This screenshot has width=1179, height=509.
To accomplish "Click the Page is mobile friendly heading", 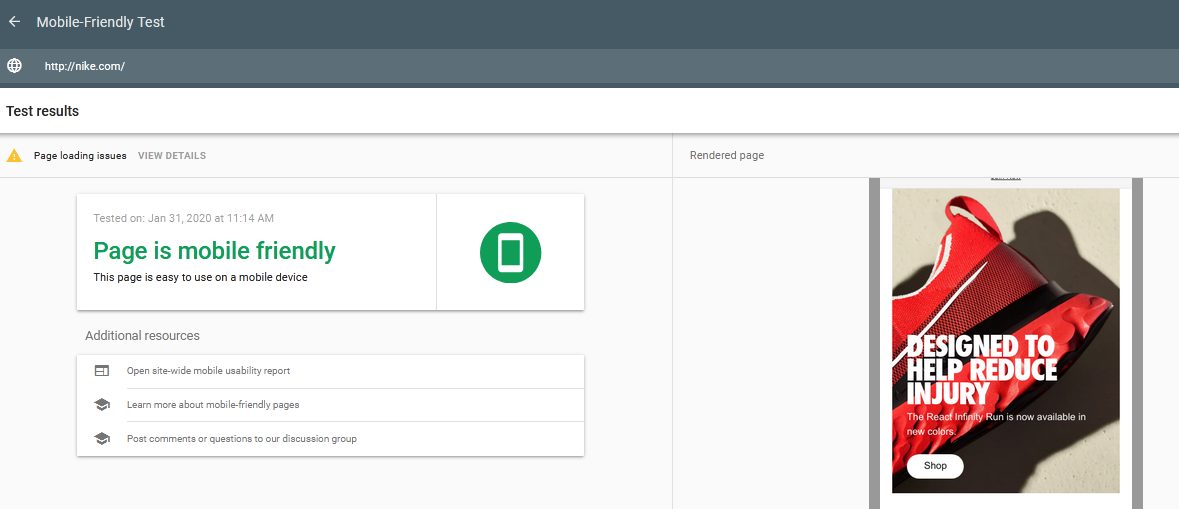I will (214, 251).
